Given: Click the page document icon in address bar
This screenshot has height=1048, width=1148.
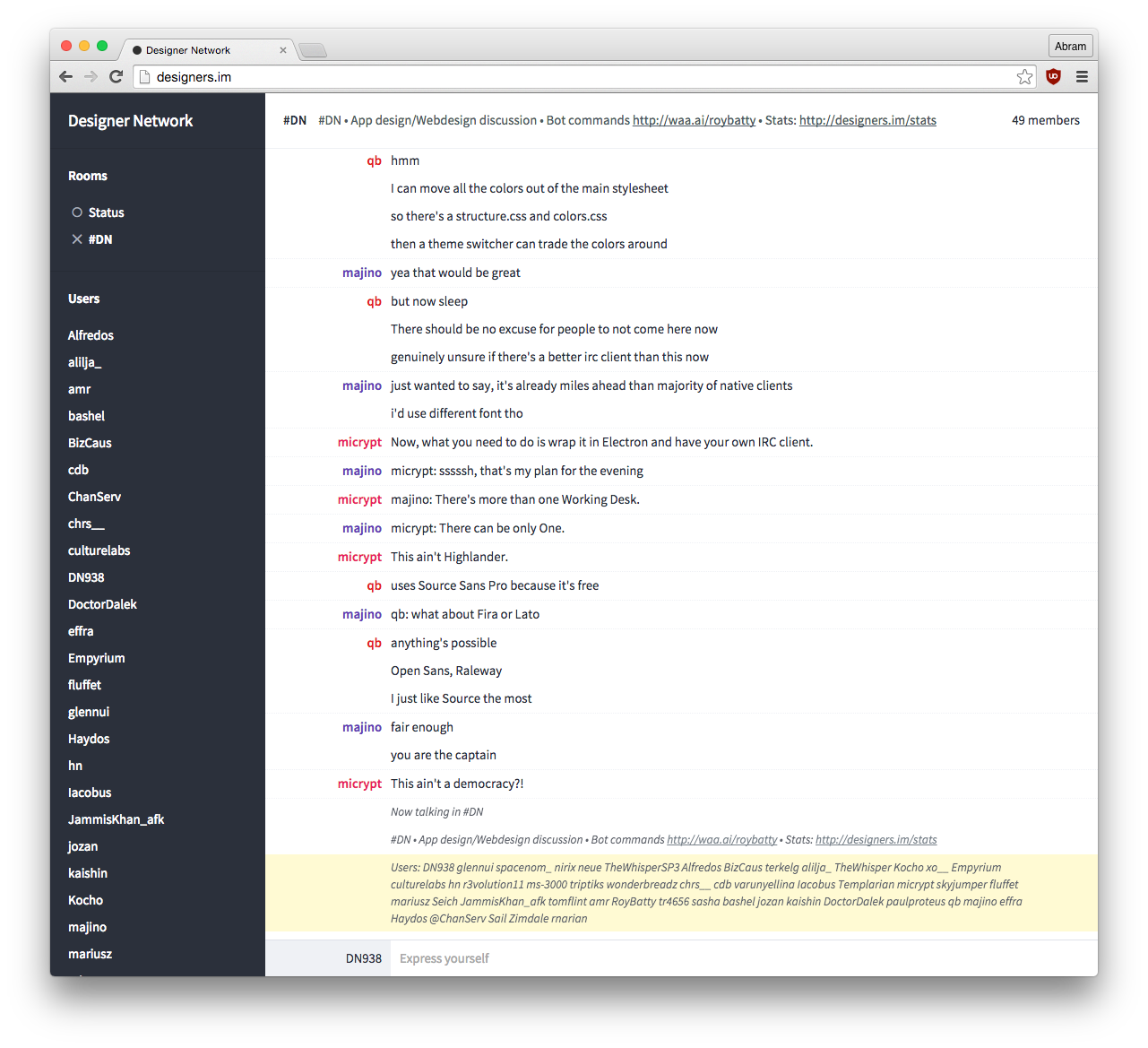Looking at the screenshot, I should point(144,76).
